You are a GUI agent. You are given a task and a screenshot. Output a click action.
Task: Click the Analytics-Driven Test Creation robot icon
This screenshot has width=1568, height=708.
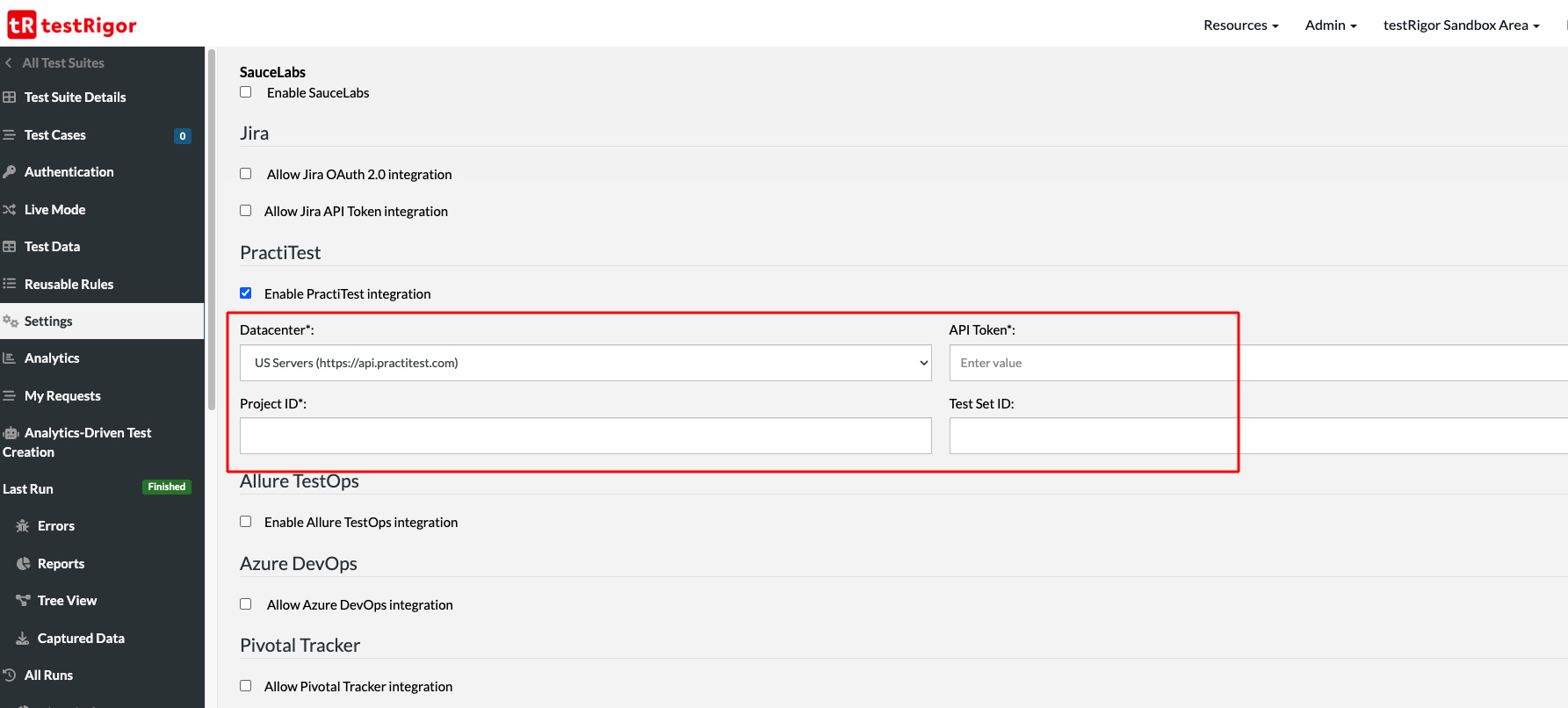[x=11, y=433]
